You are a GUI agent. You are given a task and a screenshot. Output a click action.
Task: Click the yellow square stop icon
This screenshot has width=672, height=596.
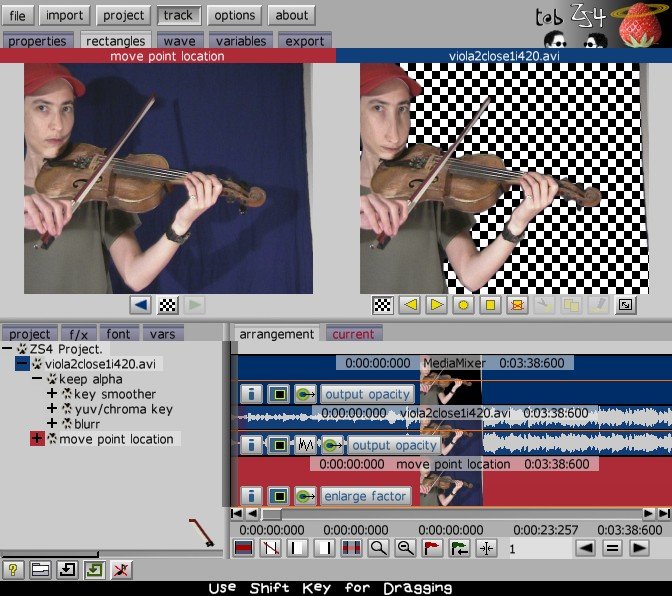491,305
